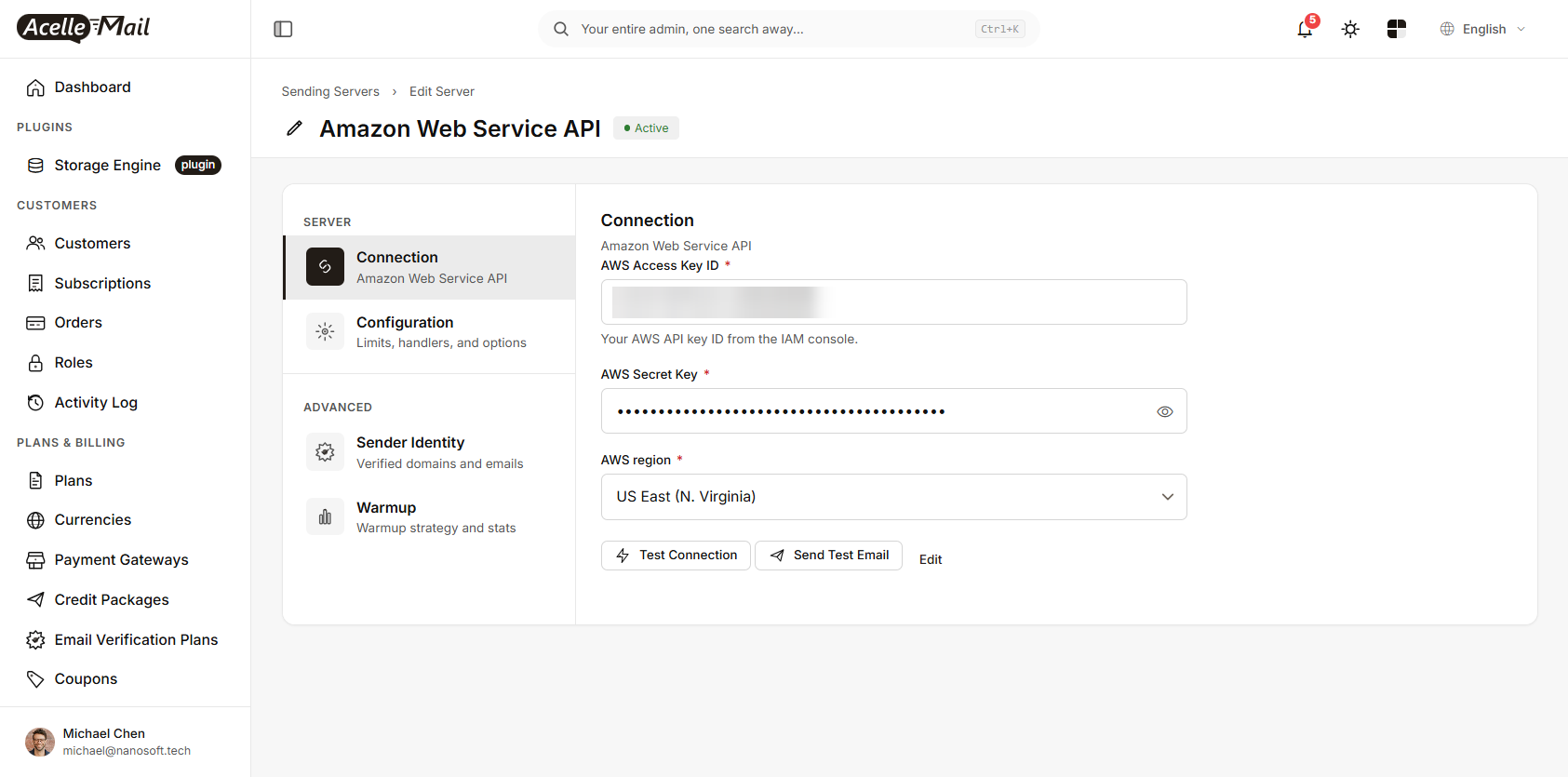This screenshot has width=1568, height=777.
Task: Click the Dashboard home icon
Action: pyautogui.click(x=35, y=87)
